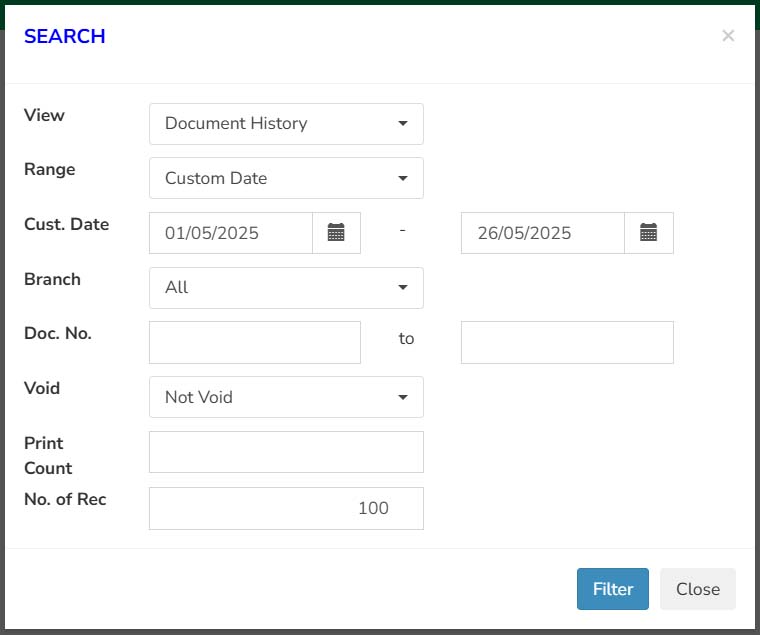This screenshot has width=760, height=635.
Task: Click the Close button
Action: (698, 589)
